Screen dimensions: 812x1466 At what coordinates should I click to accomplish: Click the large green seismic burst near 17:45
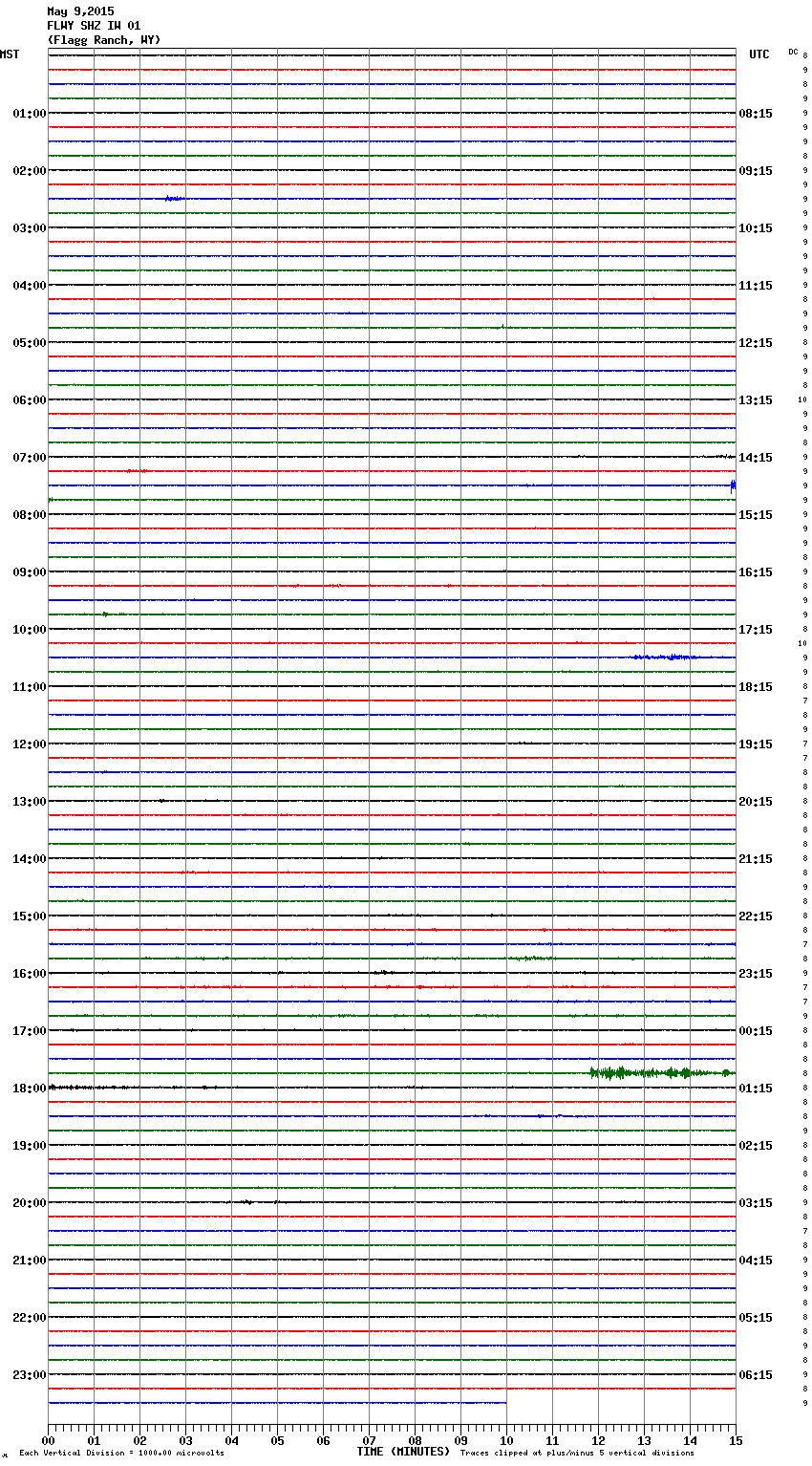click(x=662, y=1073)
